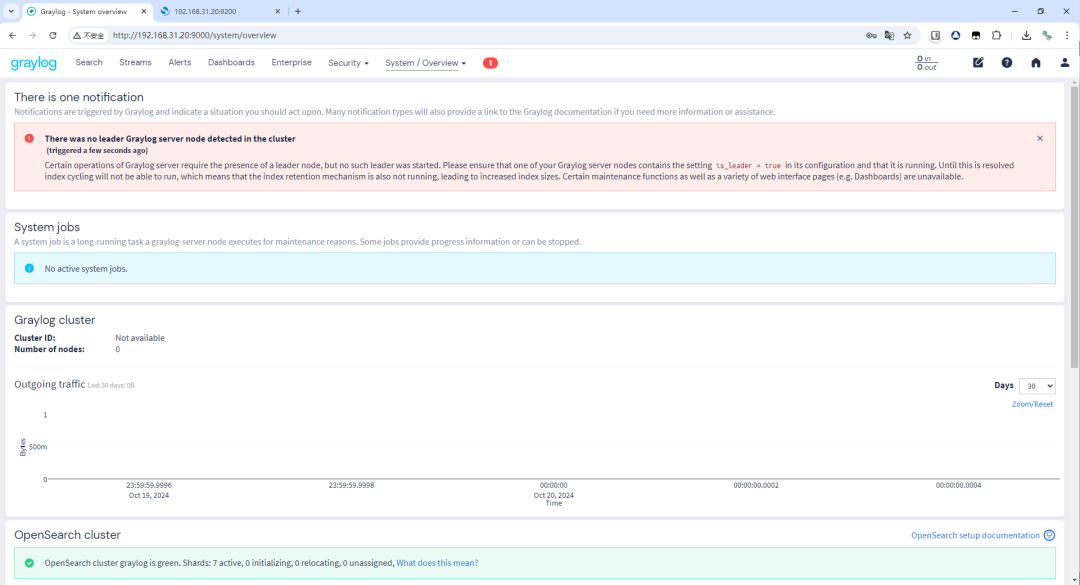Click the red error icon in the notification
Viewport: 1080px width, 585px height.
coord(29,138)
